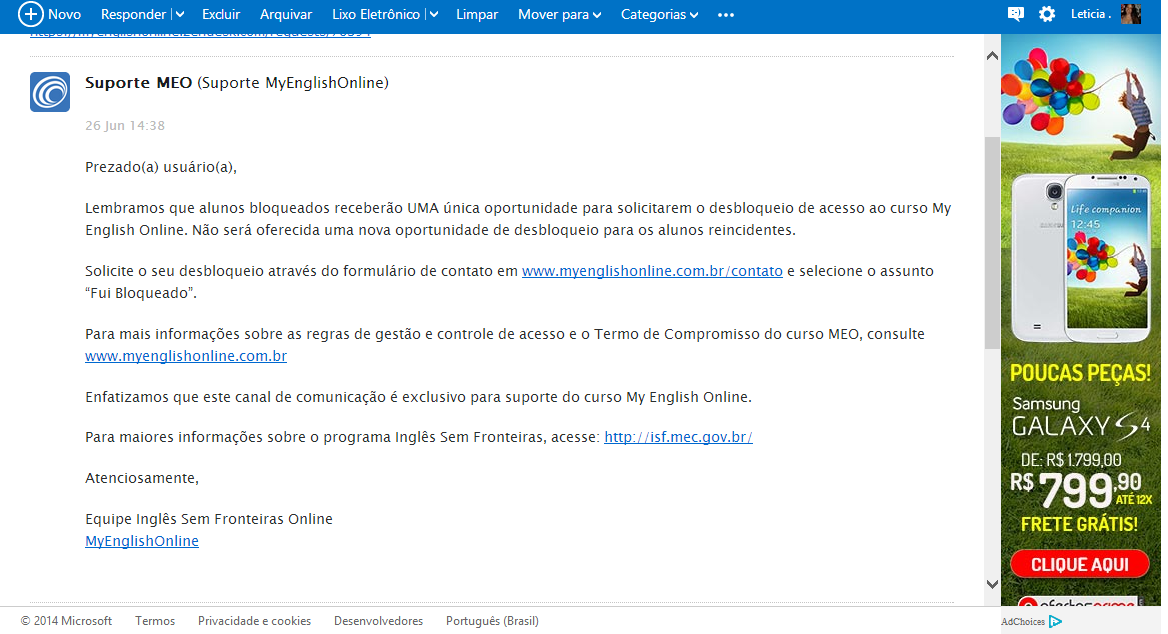Click the Responder button
This screenshot has height=634, width=1168.
click(x=133, y=15)
